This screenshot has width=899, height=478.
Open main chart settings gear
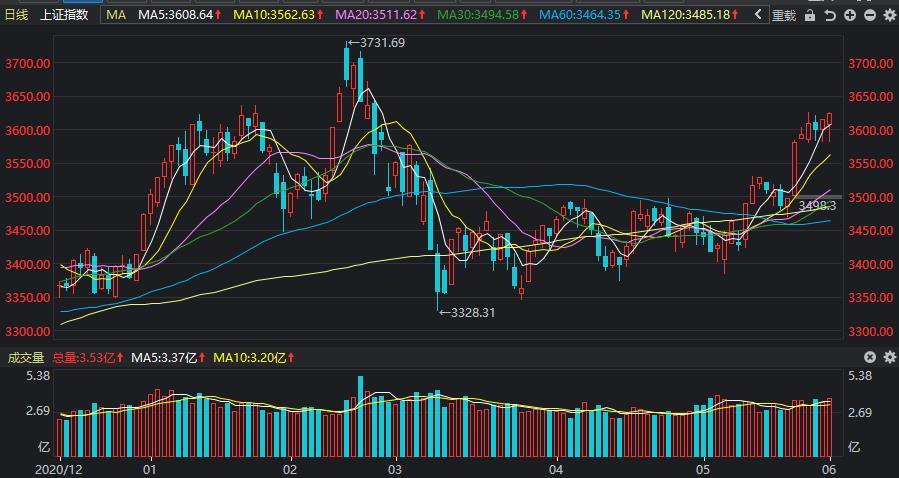click(x=889, y=16)
